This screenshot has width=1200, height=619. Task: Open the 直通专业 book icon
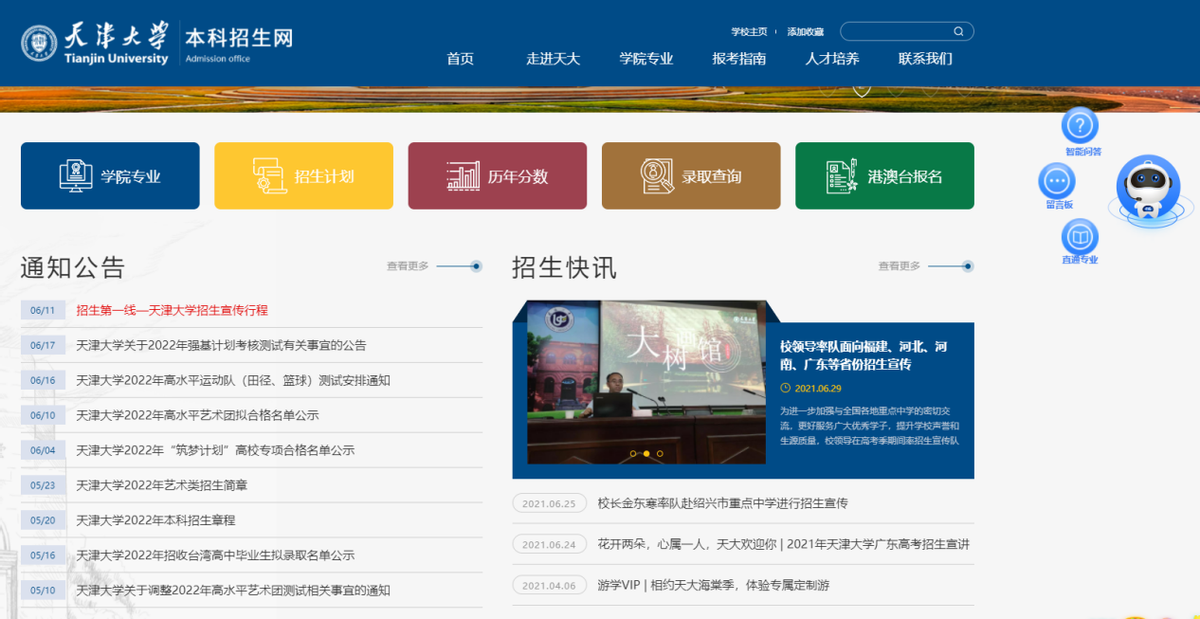pyautogui.click(x=1079, y=237)
